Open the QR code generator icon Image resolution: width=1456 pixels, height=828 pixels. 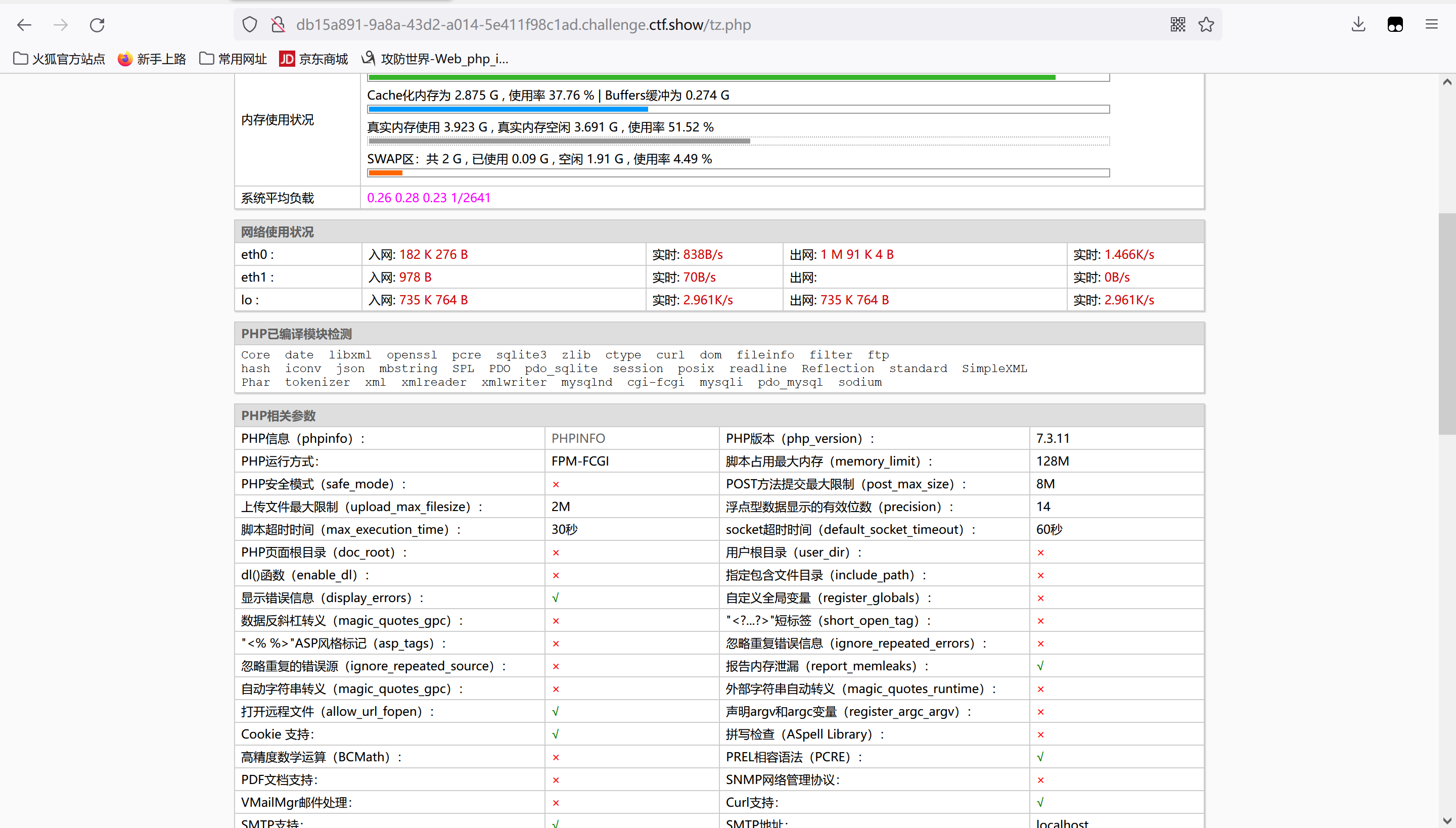[x=1178, y=24]
